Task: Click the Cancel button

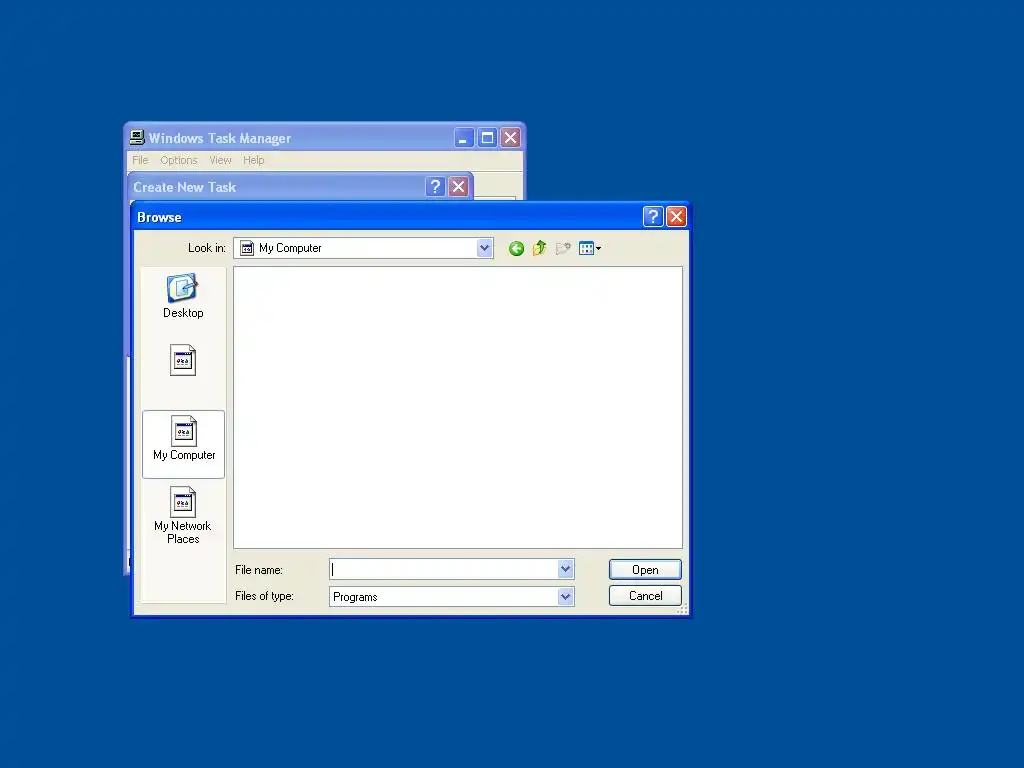Action: (645, 596)
